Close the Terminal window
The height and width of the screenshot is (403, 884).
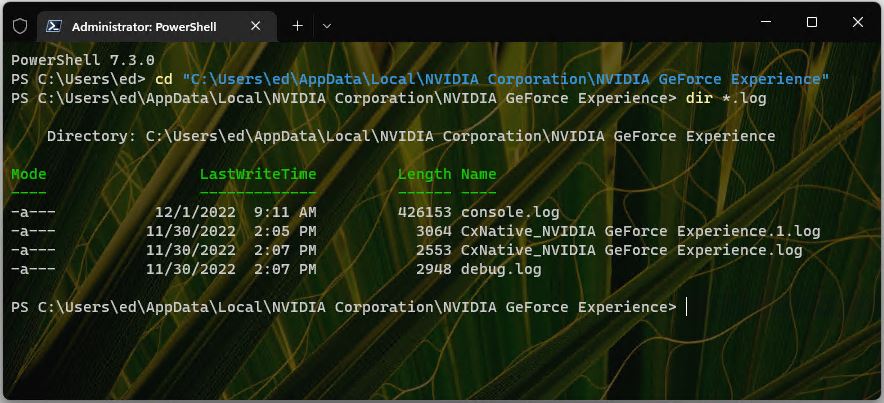tap(858, 22)
